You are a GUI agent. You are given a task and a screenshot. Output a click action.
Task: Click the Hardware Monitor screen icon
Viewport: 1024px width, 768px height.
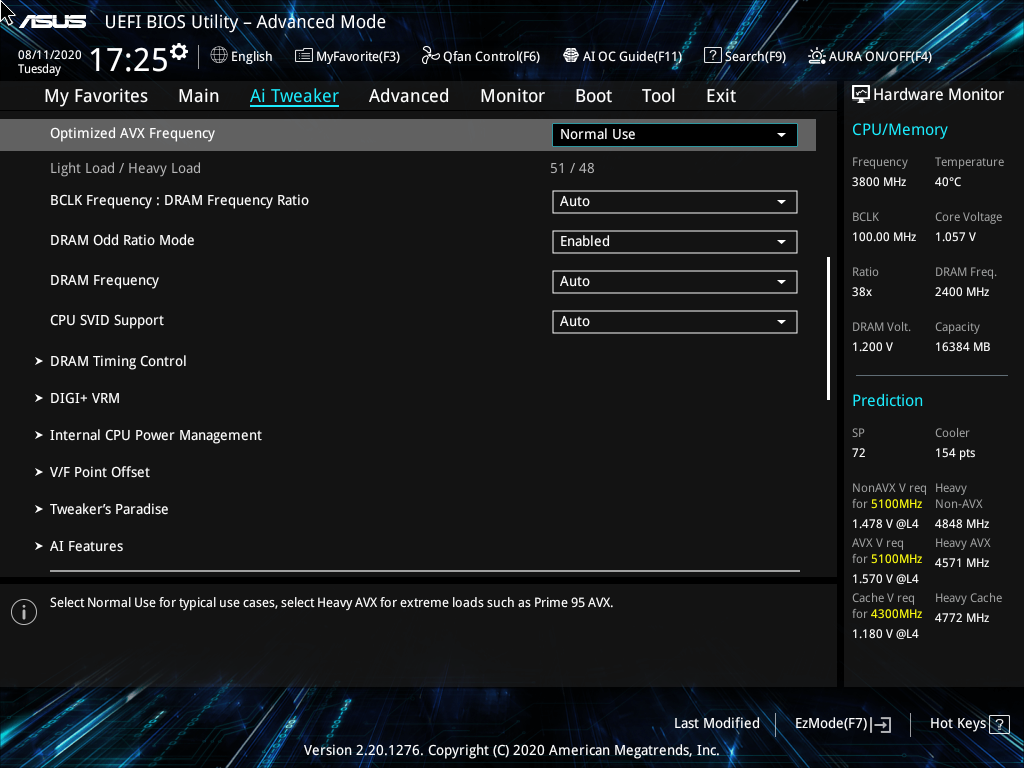[x=861, y=95]
